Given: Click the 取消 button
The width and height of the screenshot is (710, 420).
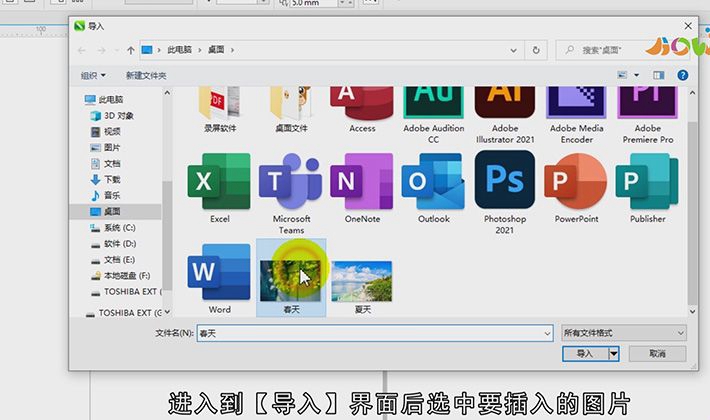Looking at the screenshot, I should point(657,353).
